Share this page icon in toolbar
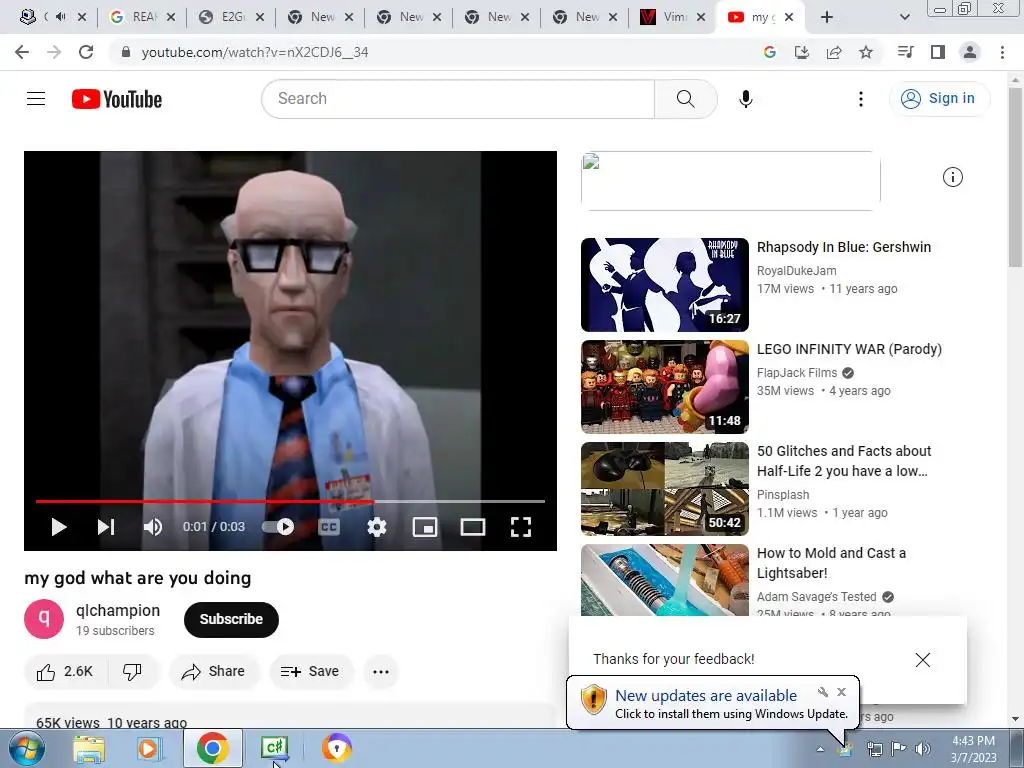Screen dimensions: 1024x768 [834, 52]
